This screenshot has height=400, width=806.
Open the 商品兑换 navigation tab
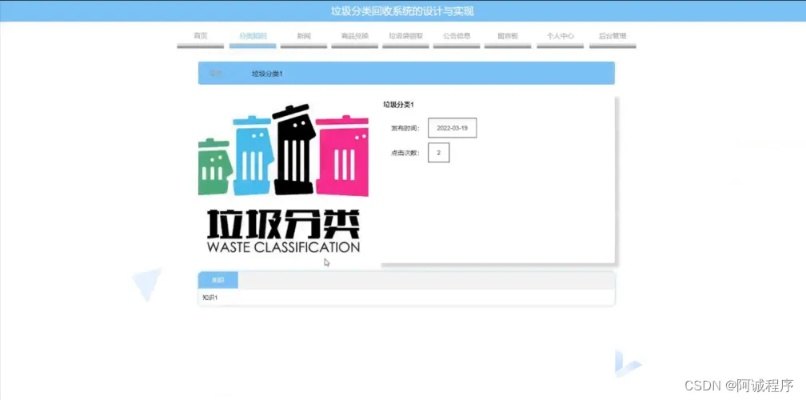(355, 36)
